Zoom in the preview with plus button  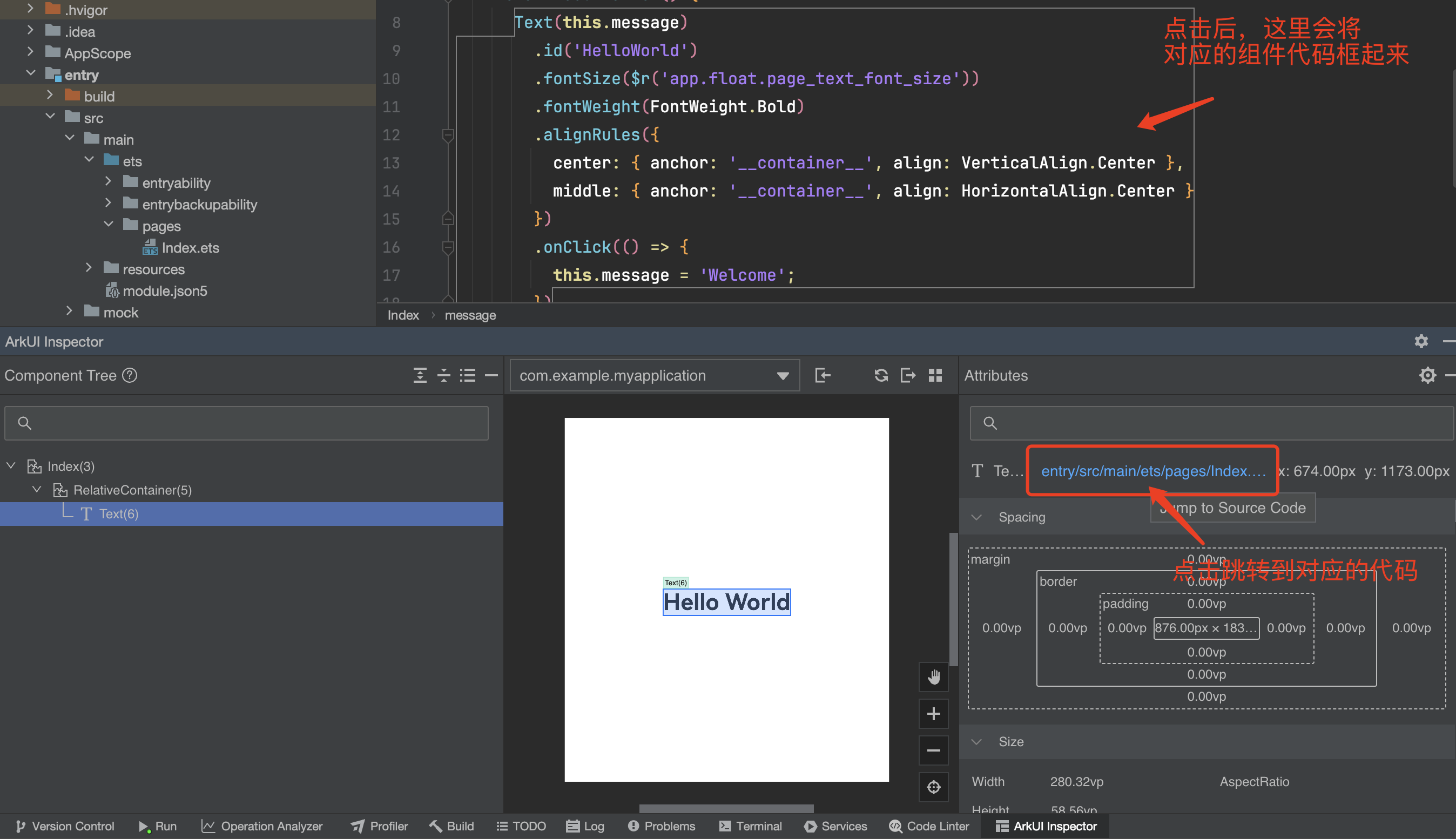click(933, 714)
